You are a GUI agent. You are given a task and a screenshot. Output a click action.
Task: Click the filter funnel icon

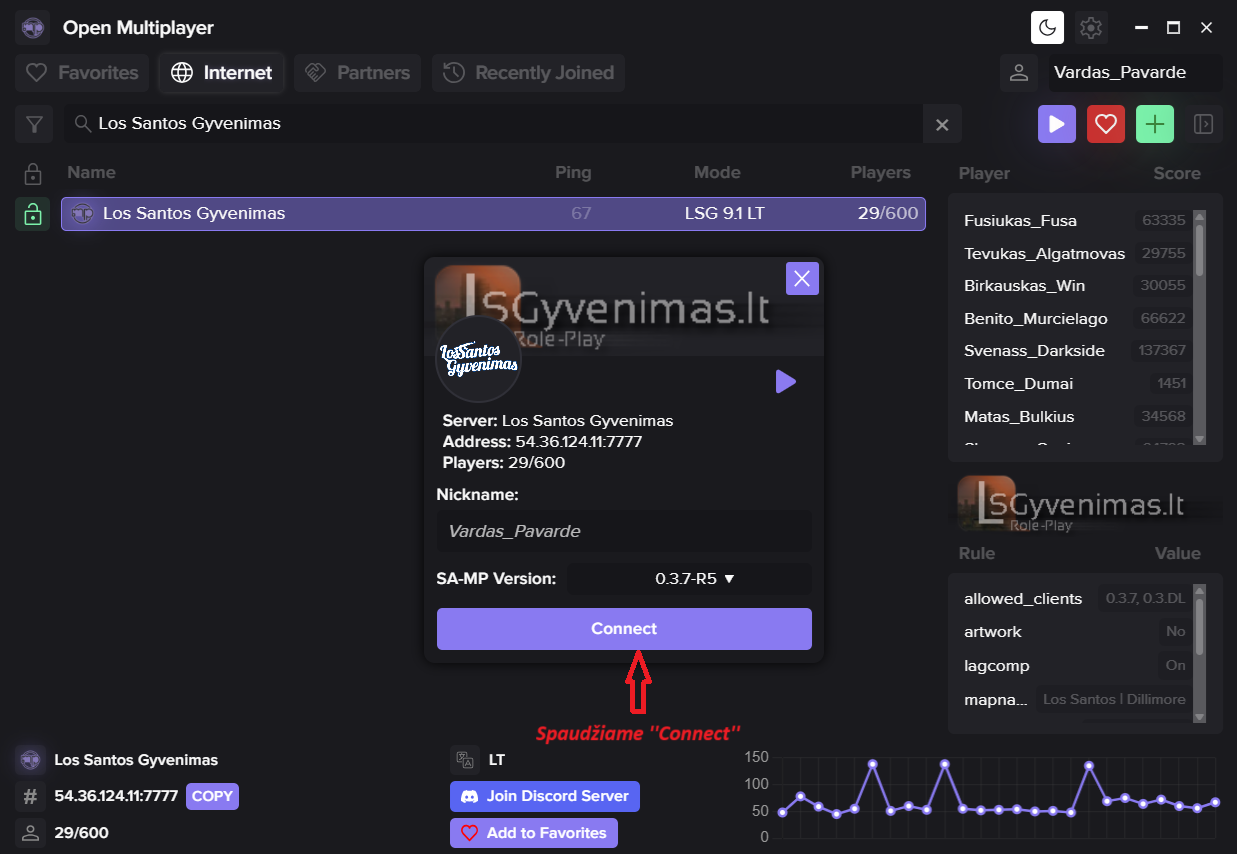[34, 124]
